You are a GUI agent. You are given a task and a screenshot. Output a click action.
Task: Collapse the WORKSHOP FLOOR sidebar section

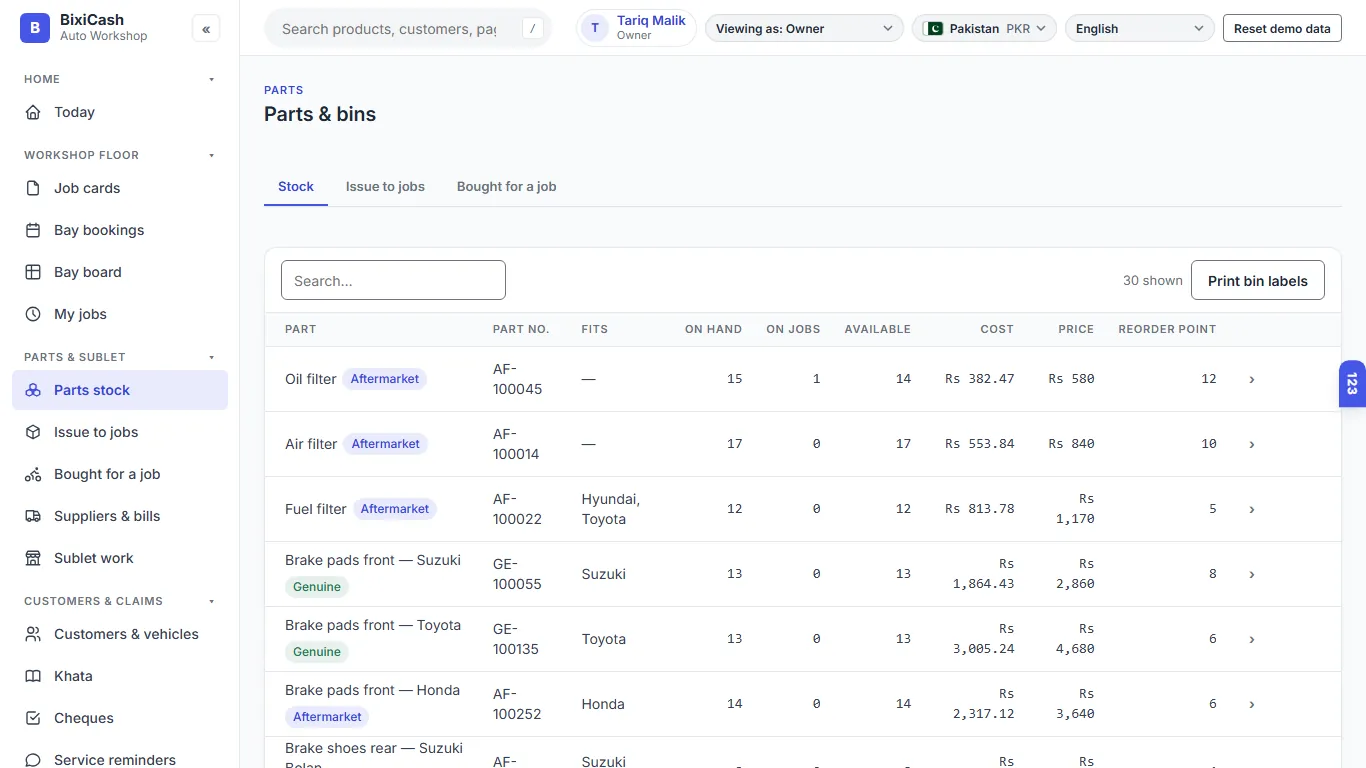coord(212,155)
